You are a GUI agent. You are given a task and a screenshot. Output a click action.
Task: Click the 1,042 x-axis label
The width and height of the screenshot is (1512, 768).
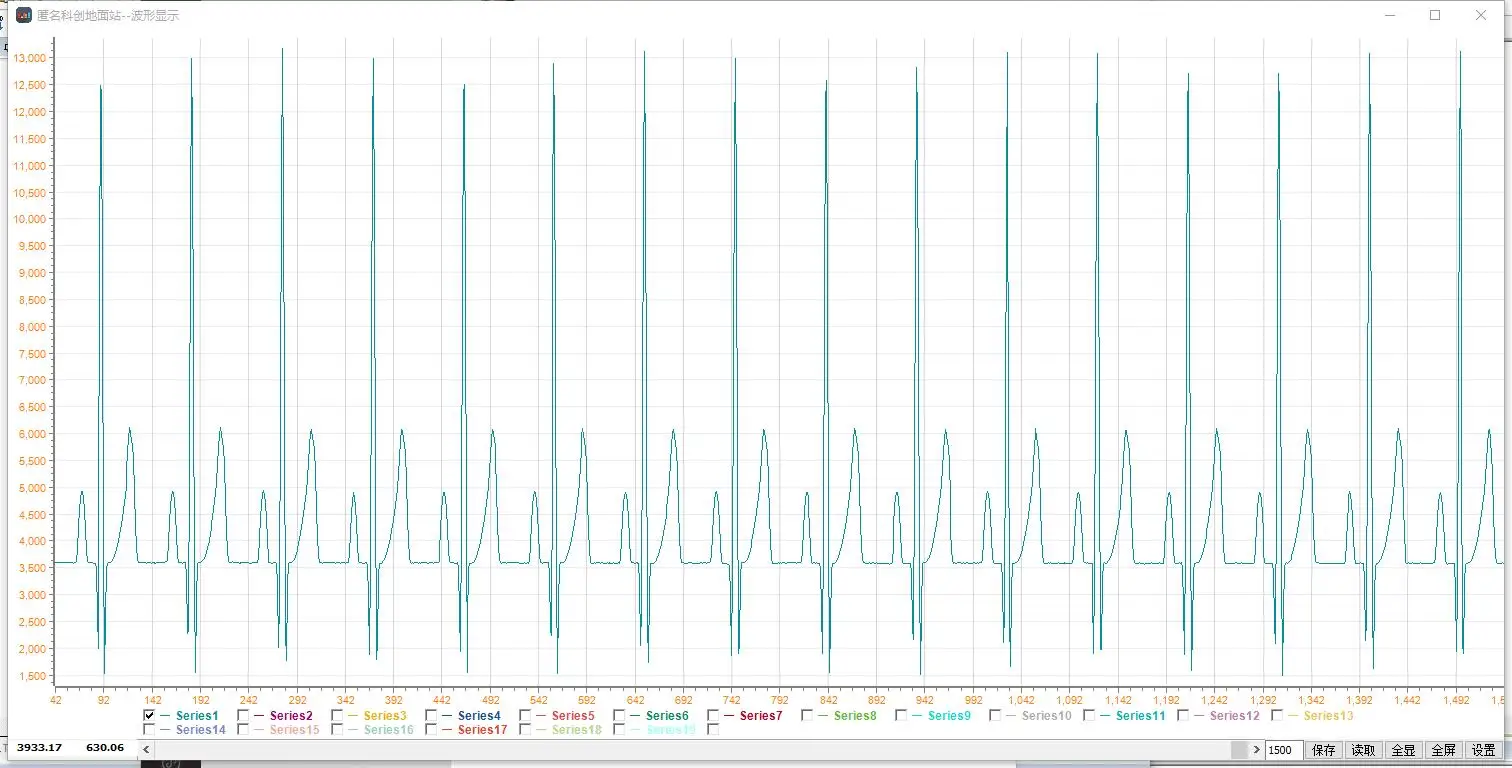1021,701
